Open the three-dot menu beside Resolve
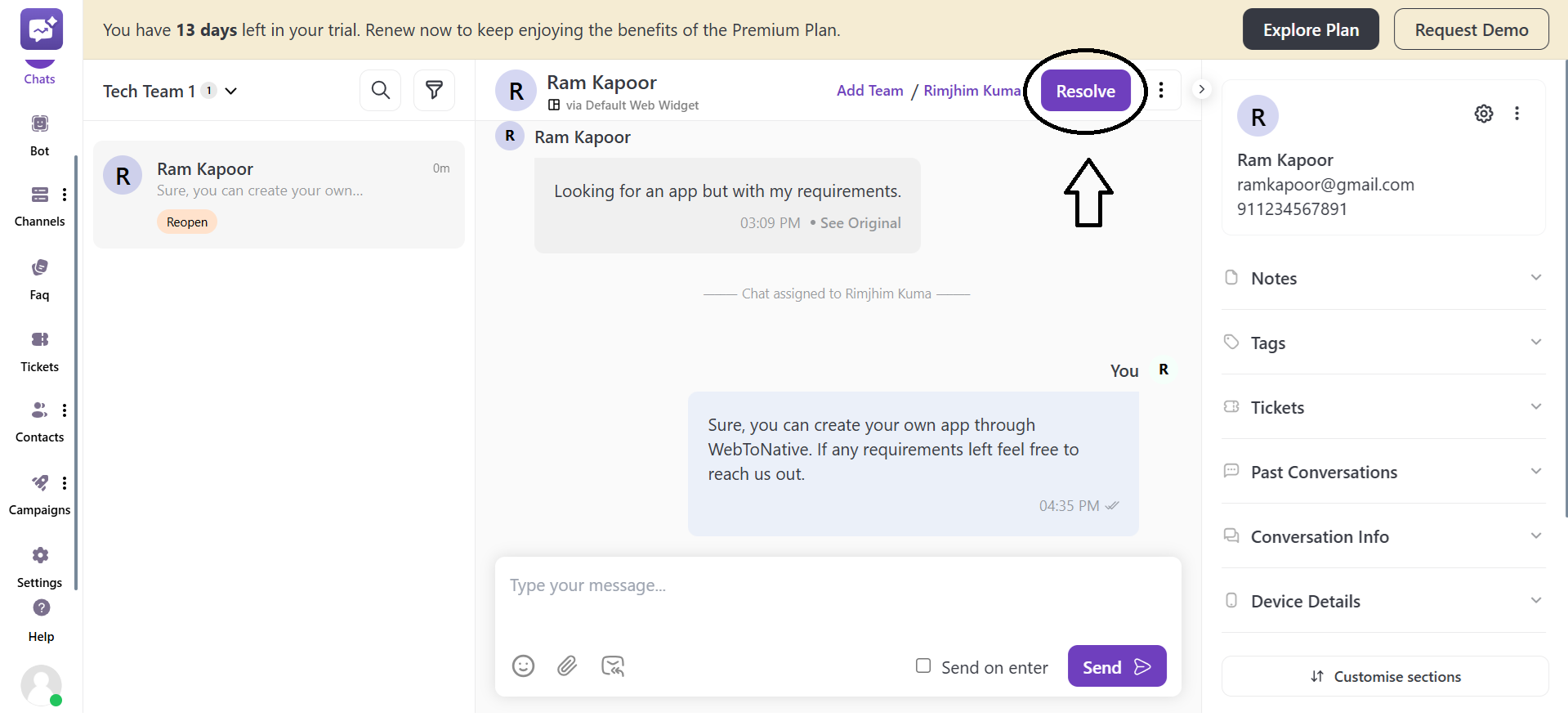Image resolution: width=1568 pixels, height=717 pixels. point(1161,90)
